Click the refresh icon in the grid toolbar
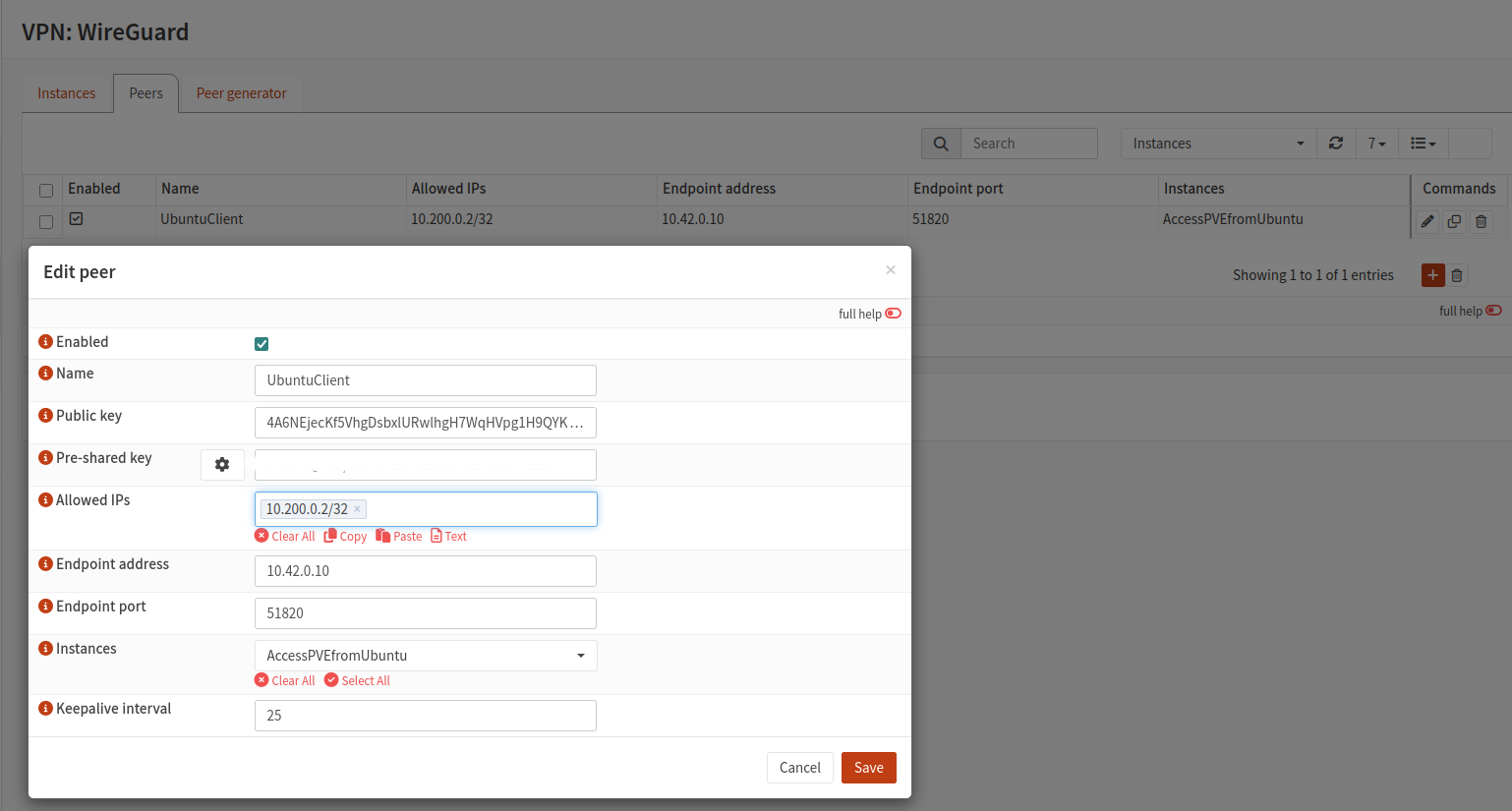 1335,144
